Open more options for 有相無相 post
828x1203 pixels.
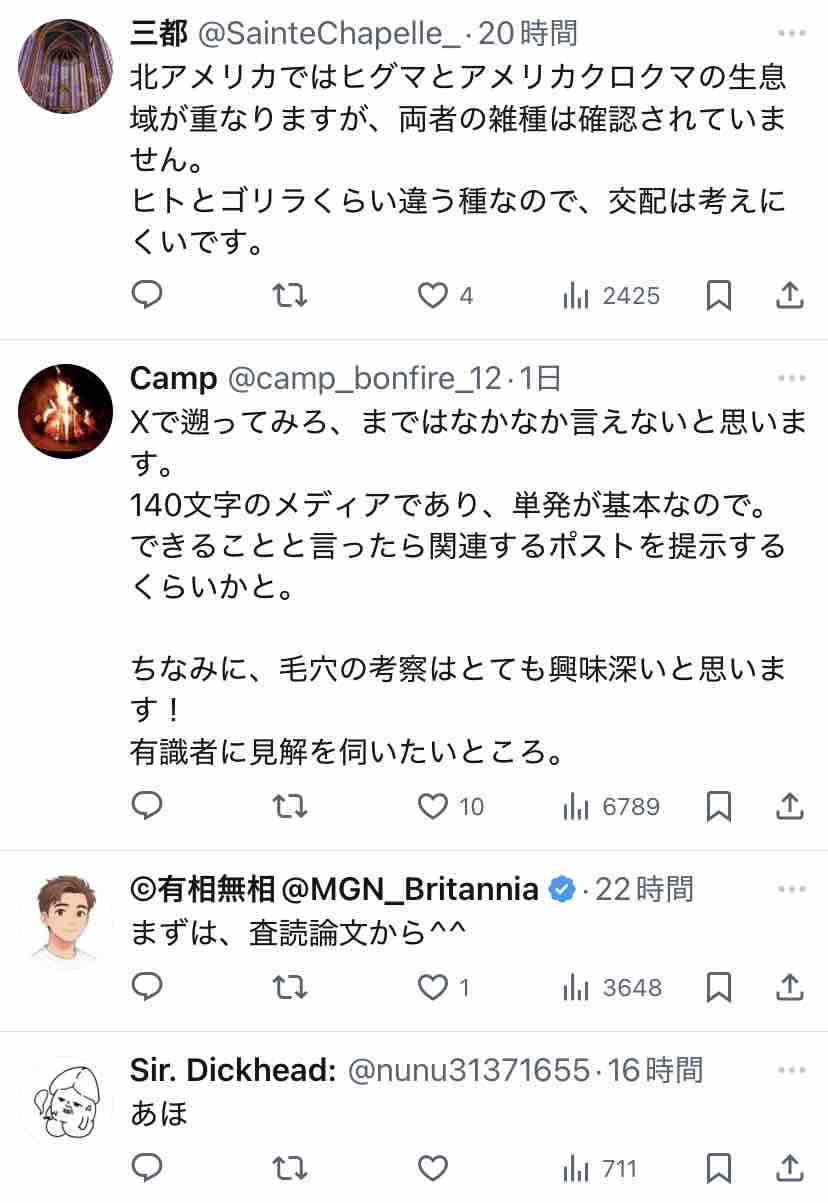(791, 888)
